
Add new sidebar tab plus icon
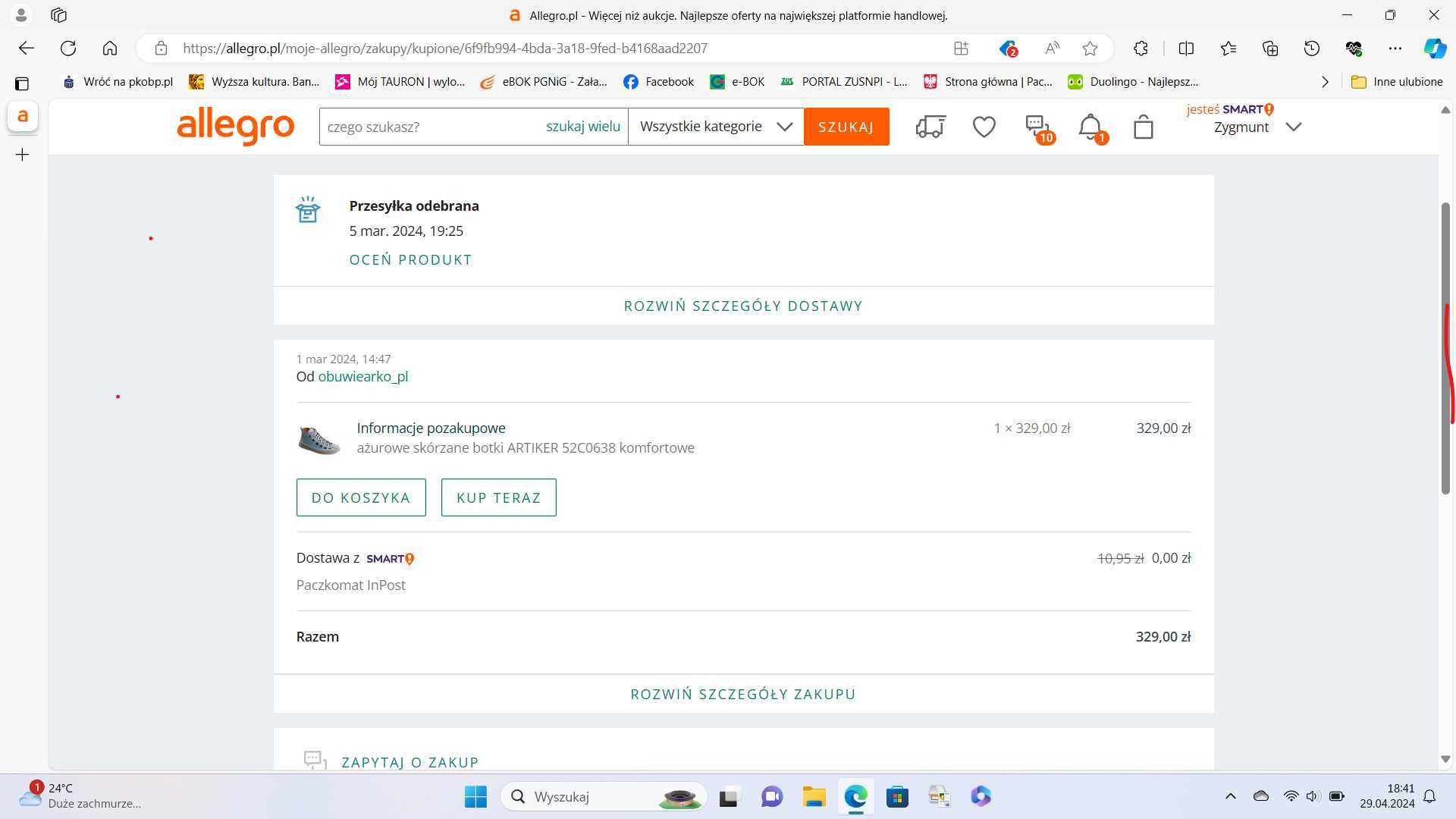tap(23, 155)
